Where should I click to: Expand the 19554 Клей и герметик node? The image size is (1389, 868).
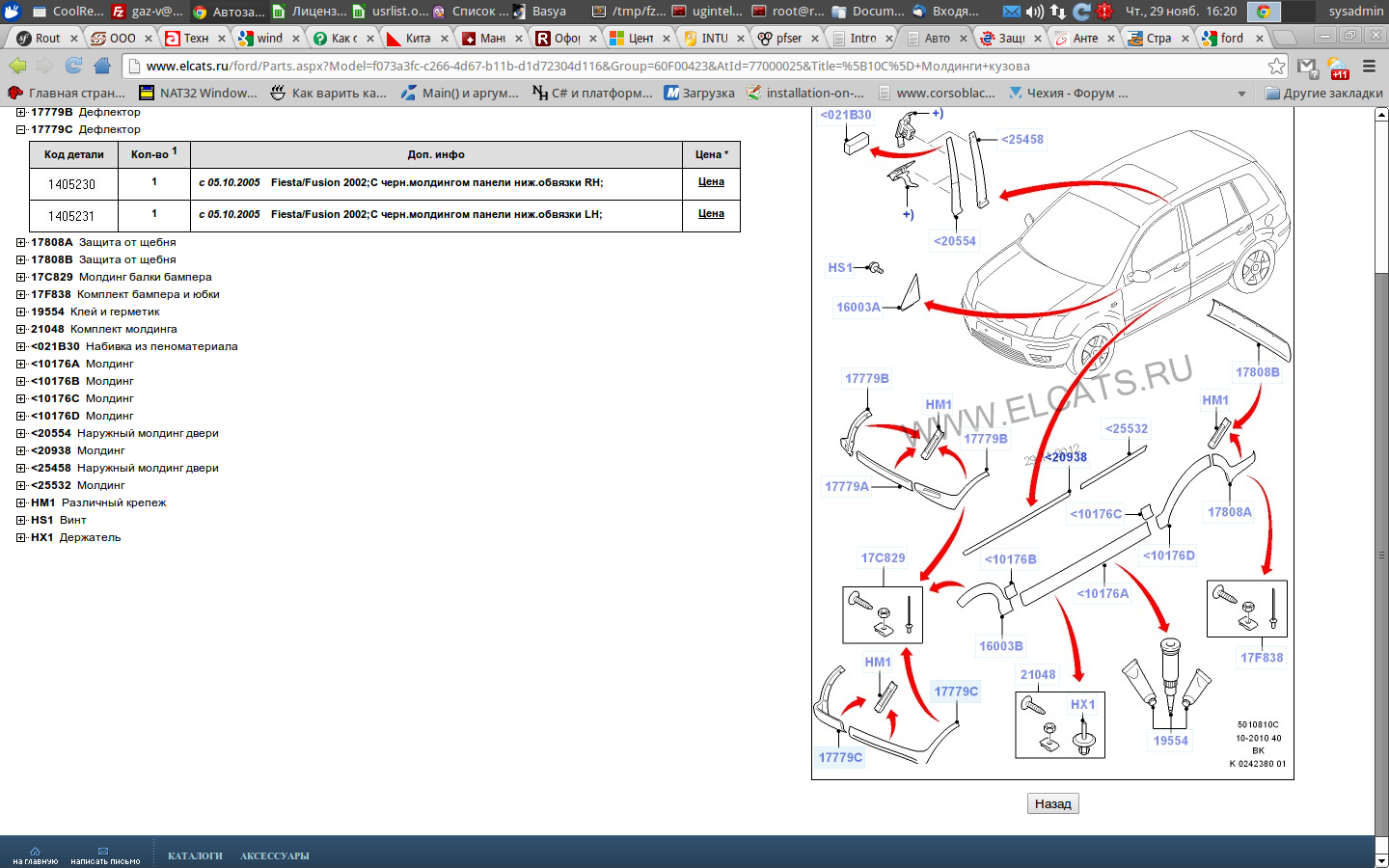point(21,312)
